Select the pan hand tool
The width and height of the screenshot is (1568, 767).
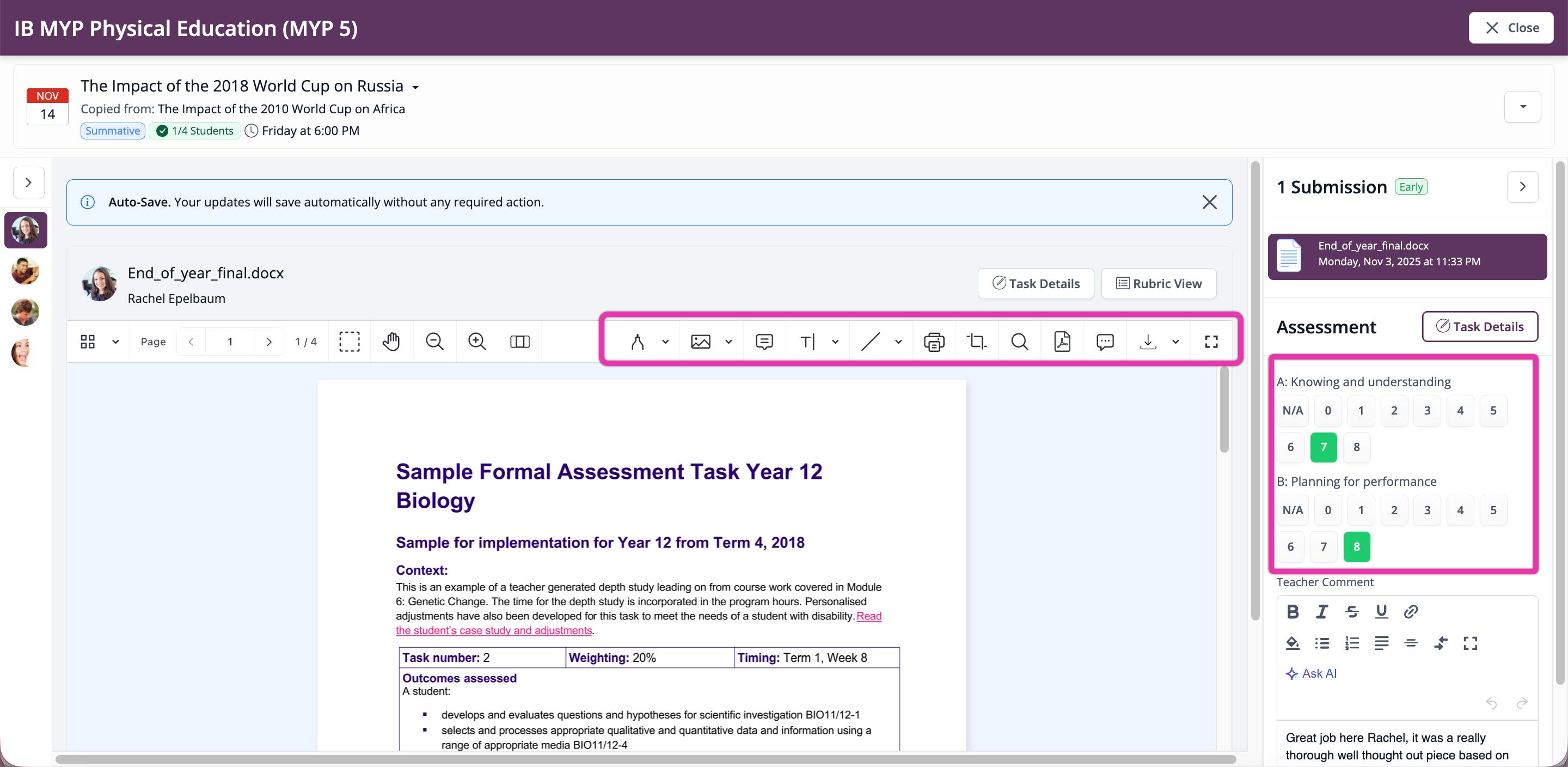coord(391,341)
